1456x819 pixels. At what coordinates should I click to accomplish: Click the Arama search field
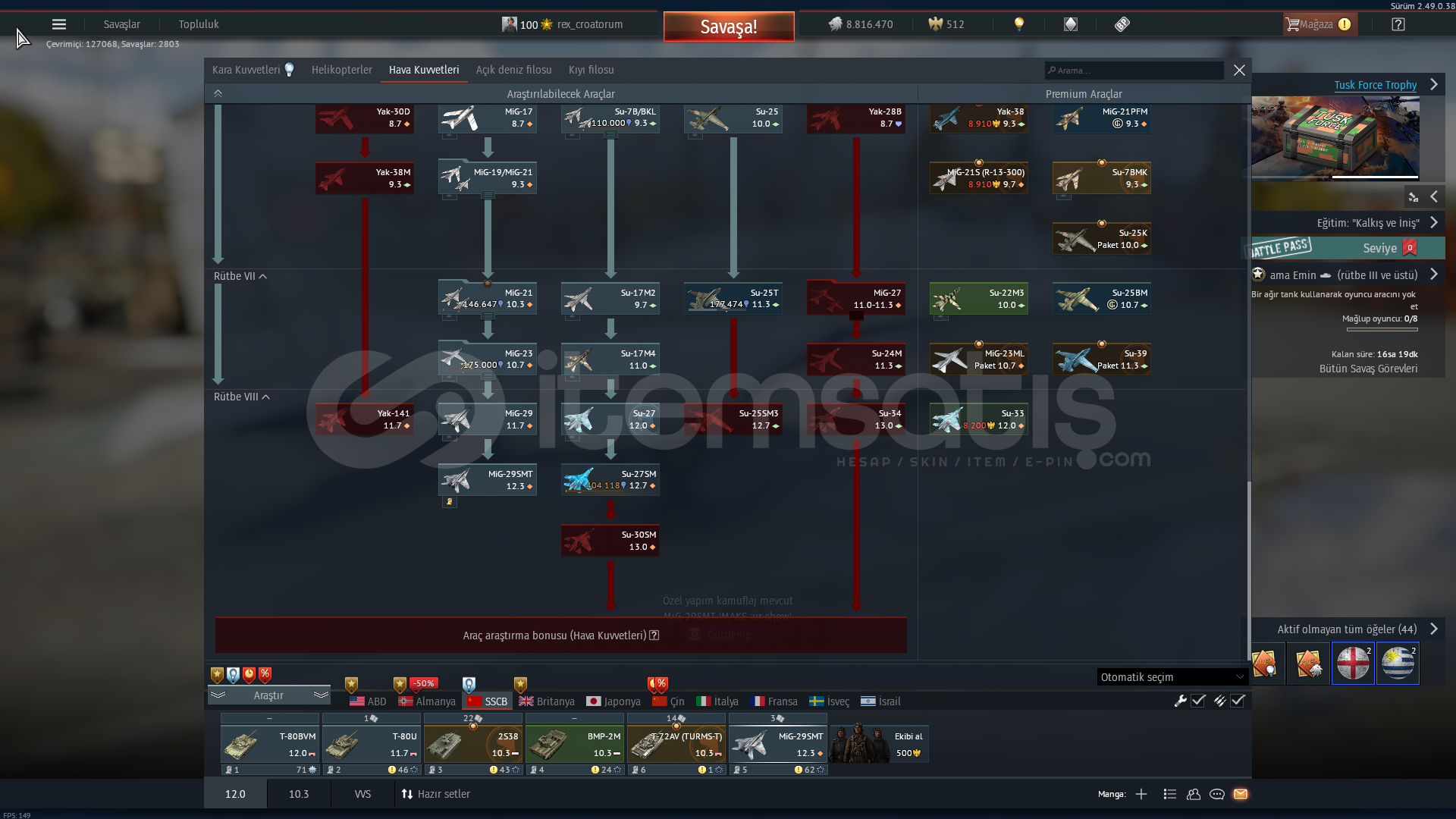[1135, 71]
